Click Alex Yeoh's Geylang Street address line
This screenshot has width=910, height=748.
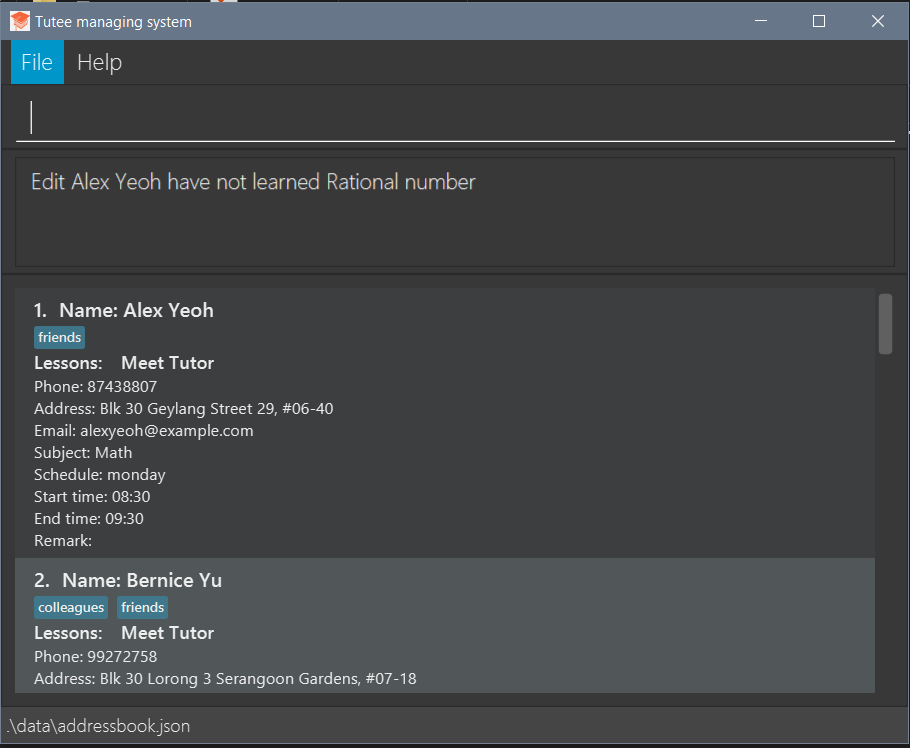183,409
